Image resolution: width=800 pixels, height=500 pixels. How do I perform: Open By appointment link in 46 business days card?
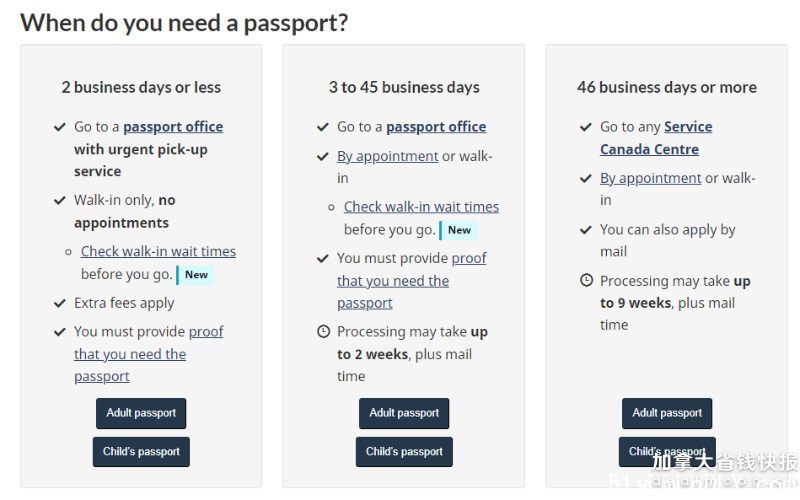(x=651, y=178)
